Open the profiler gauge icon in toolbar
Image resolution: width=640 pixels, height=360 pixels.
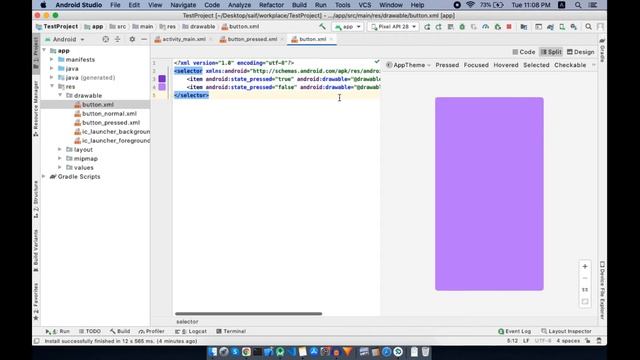[x=485, y=27]
